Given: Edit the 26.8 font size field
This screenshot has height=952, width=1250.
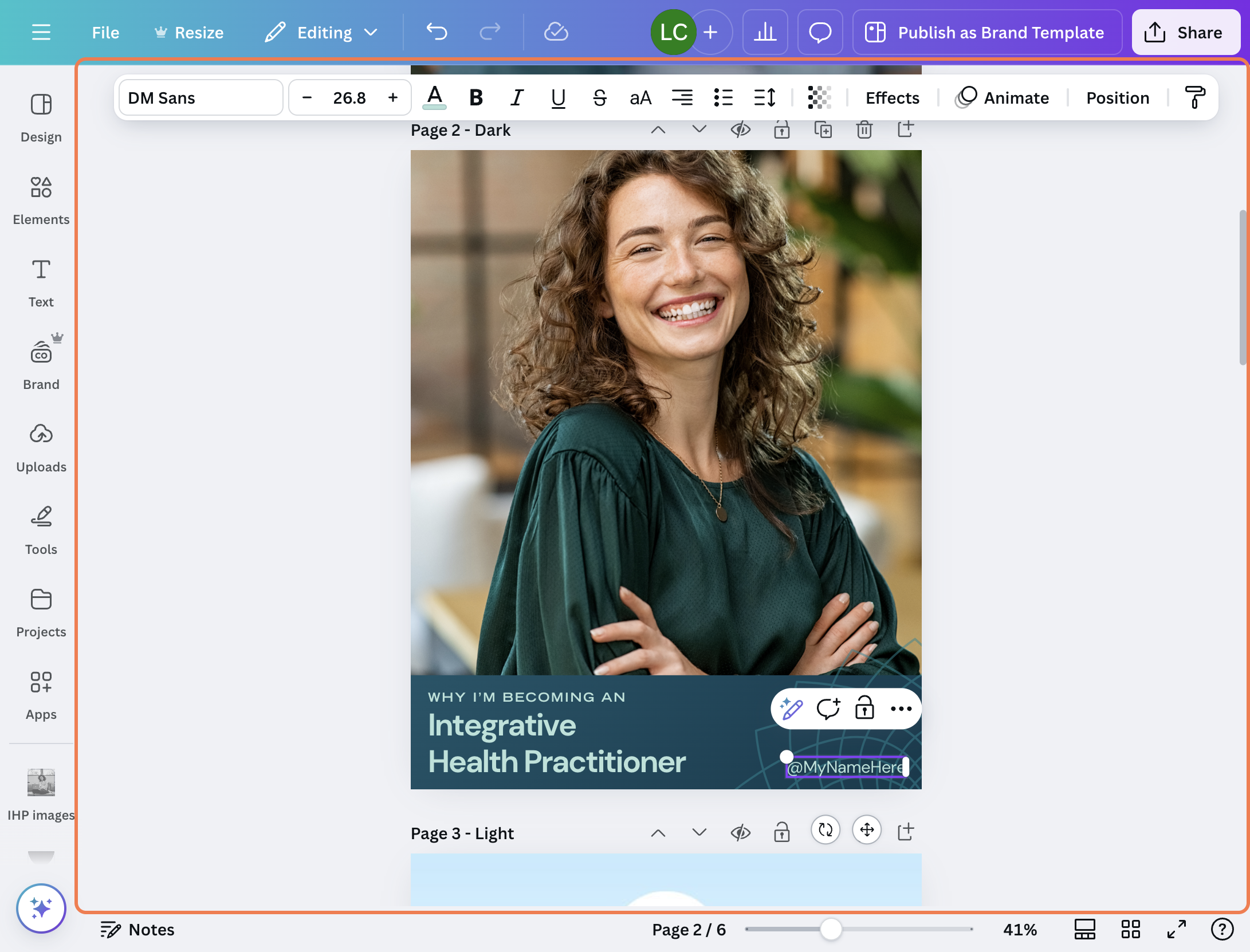Looking at the screenshot, I should point(349,98).
